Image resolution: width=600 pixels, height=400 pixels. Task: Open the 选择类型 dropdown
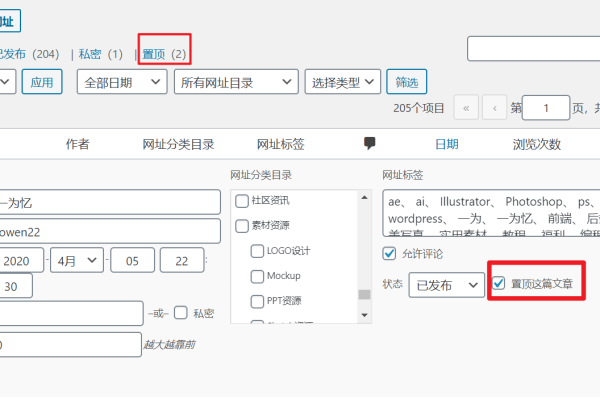click(343, 82)
